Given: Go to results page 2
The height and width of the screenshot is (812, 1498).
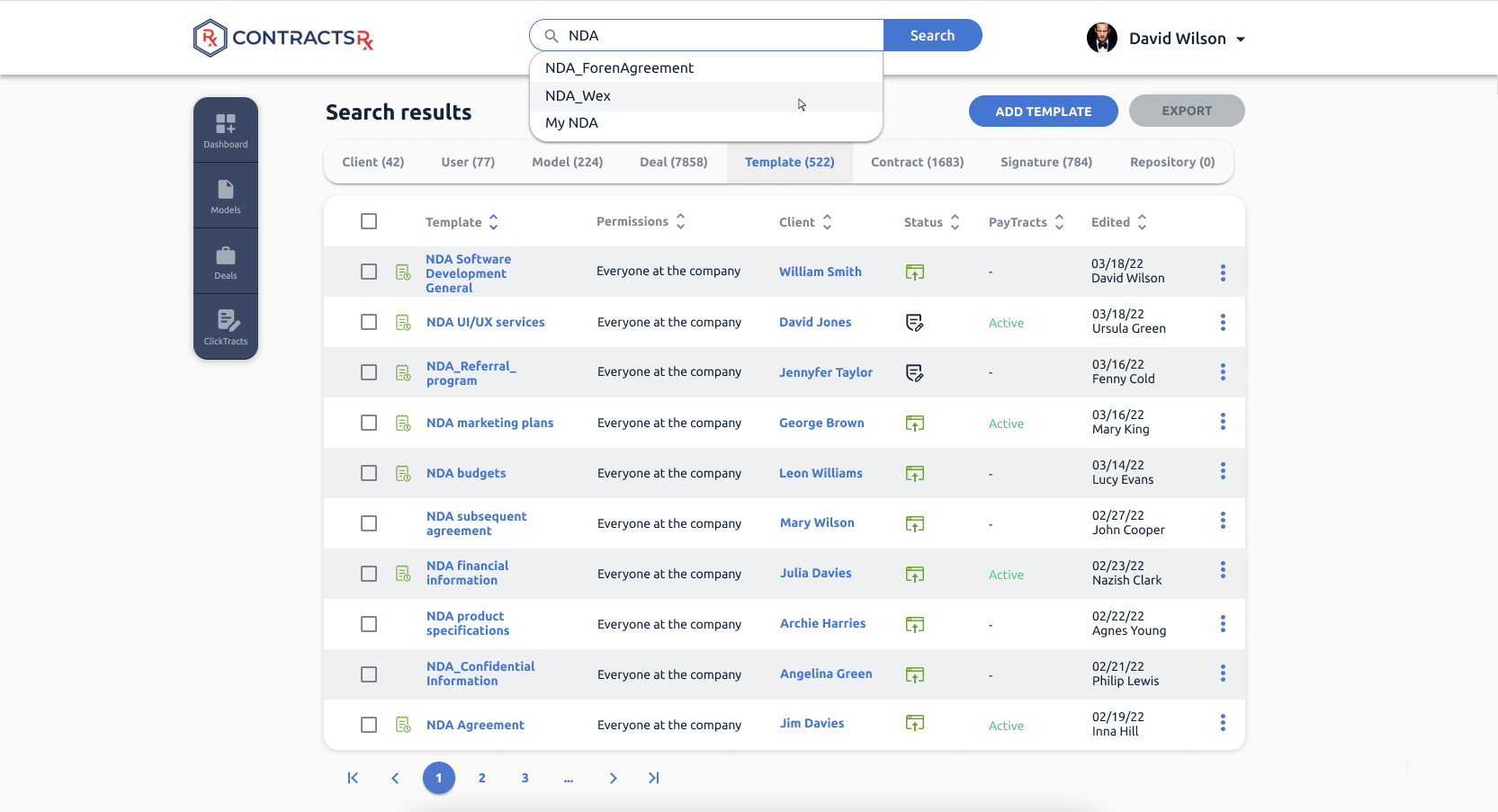Looking at the screenshot, I should pyautogui.click(x=482, y=778).
